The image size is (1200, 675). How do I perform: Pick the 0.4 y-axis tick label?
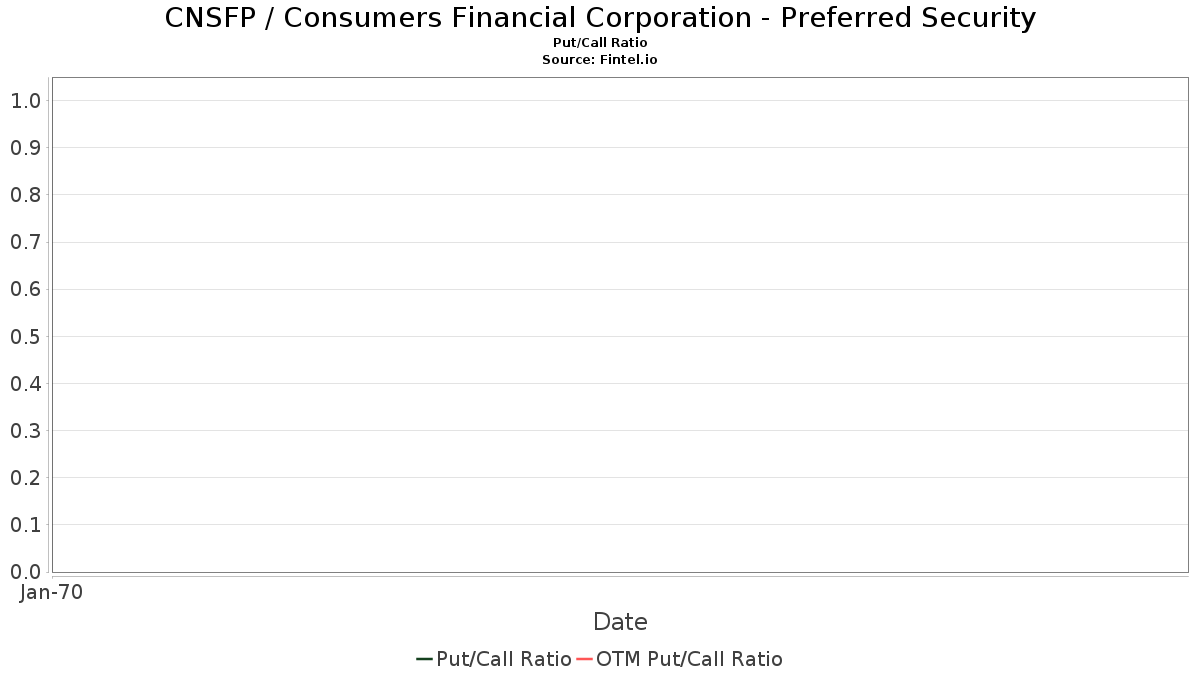[x=25, y=384]
